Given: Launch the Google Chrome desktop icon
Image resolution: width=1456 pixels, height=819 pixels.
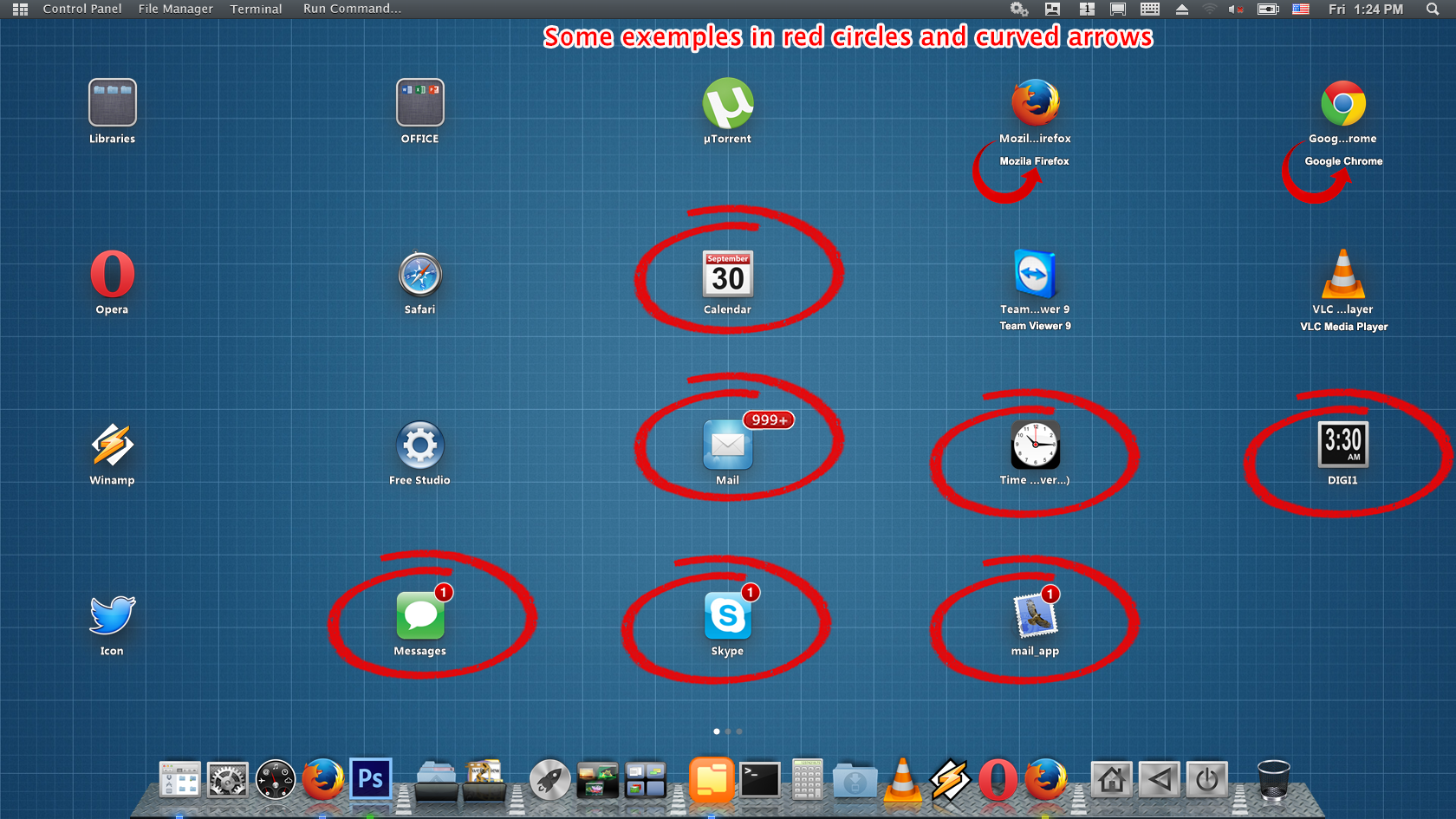Looking at the screenshot, I should [x=1343, y=104].
